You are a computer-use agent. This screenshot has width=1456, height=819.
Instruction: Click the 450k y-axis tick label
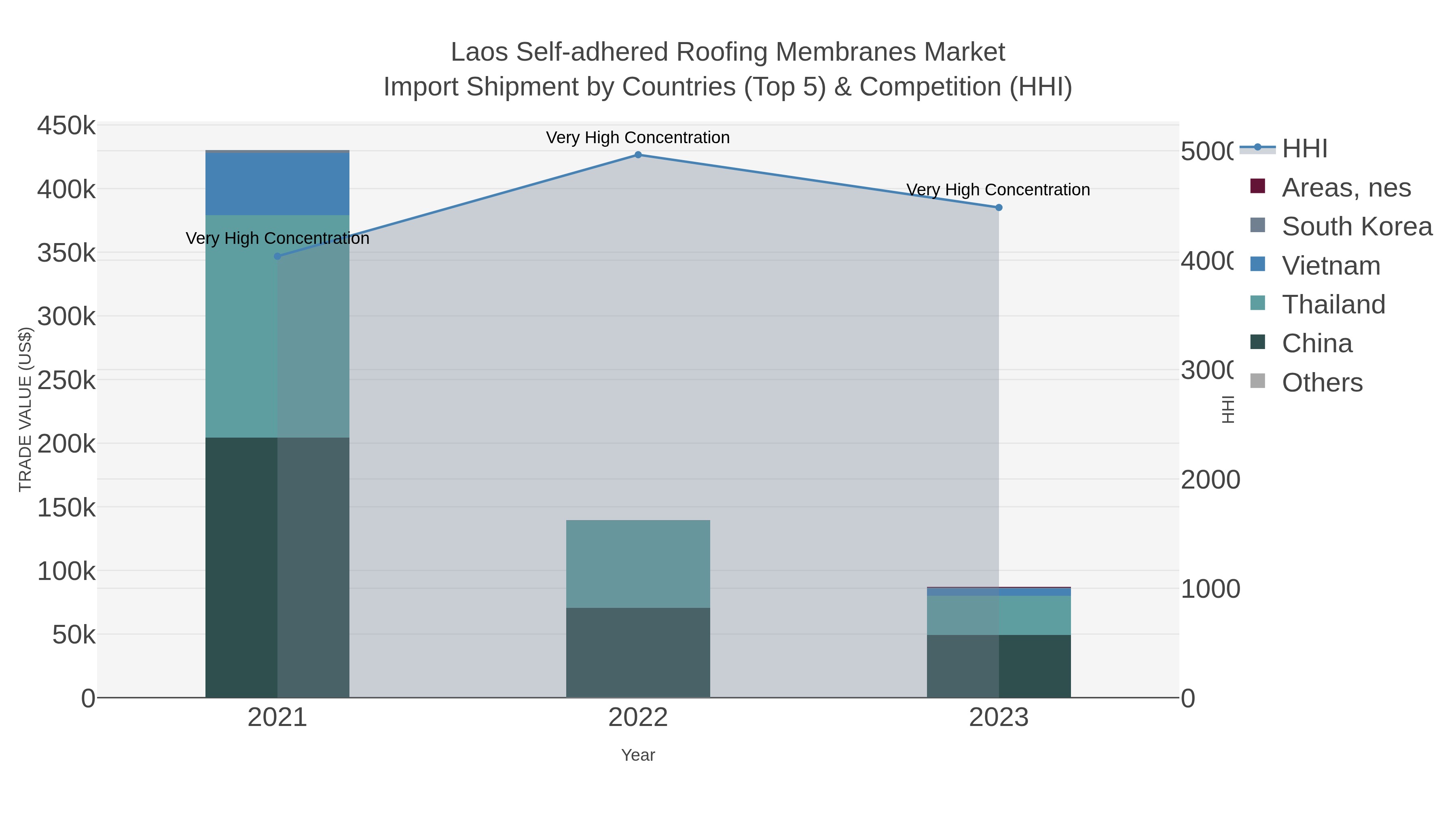coord(66,125)
